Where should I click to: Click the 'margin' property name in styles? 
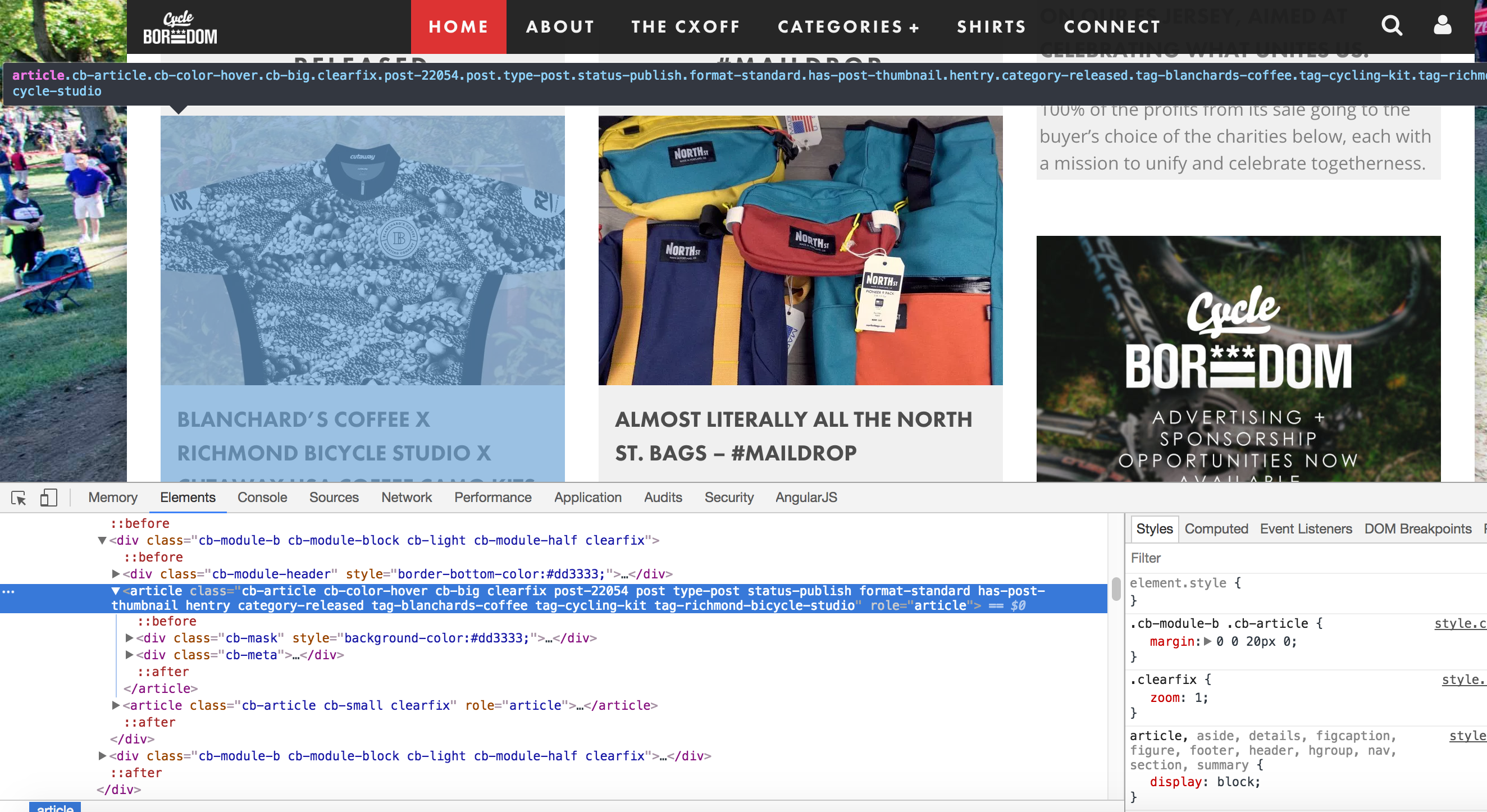1171,641
